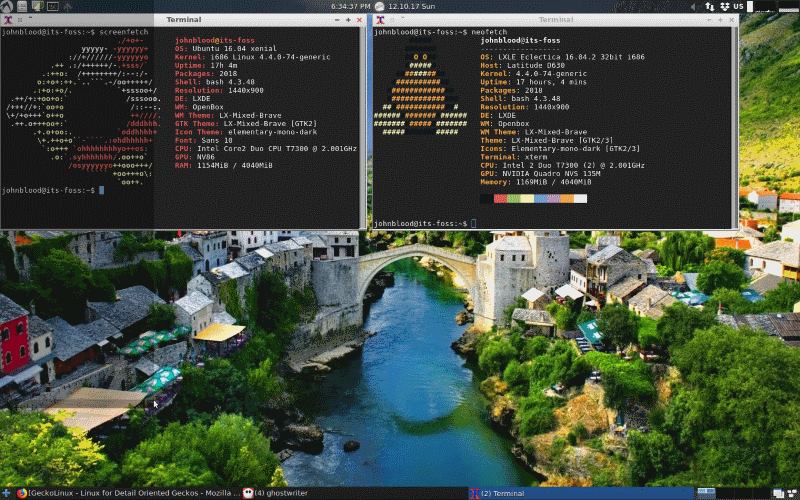The image size is (800, 500).
Task: Click 'LXLE Eclectica 16.04.2 32bit i686' text
Action: (571, 57)
